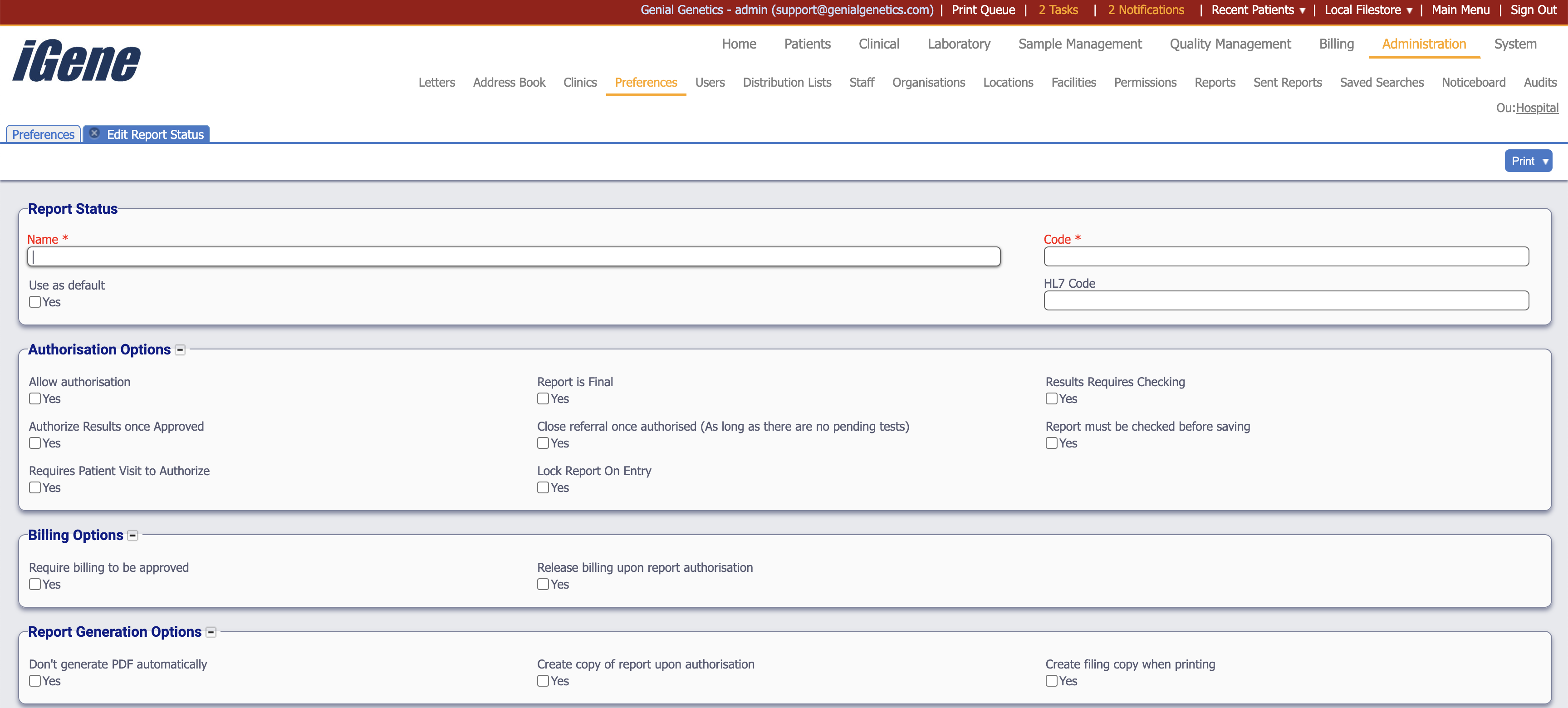
Task: Focus the HL7 Code input field
Action: [x=1285, y=301]
